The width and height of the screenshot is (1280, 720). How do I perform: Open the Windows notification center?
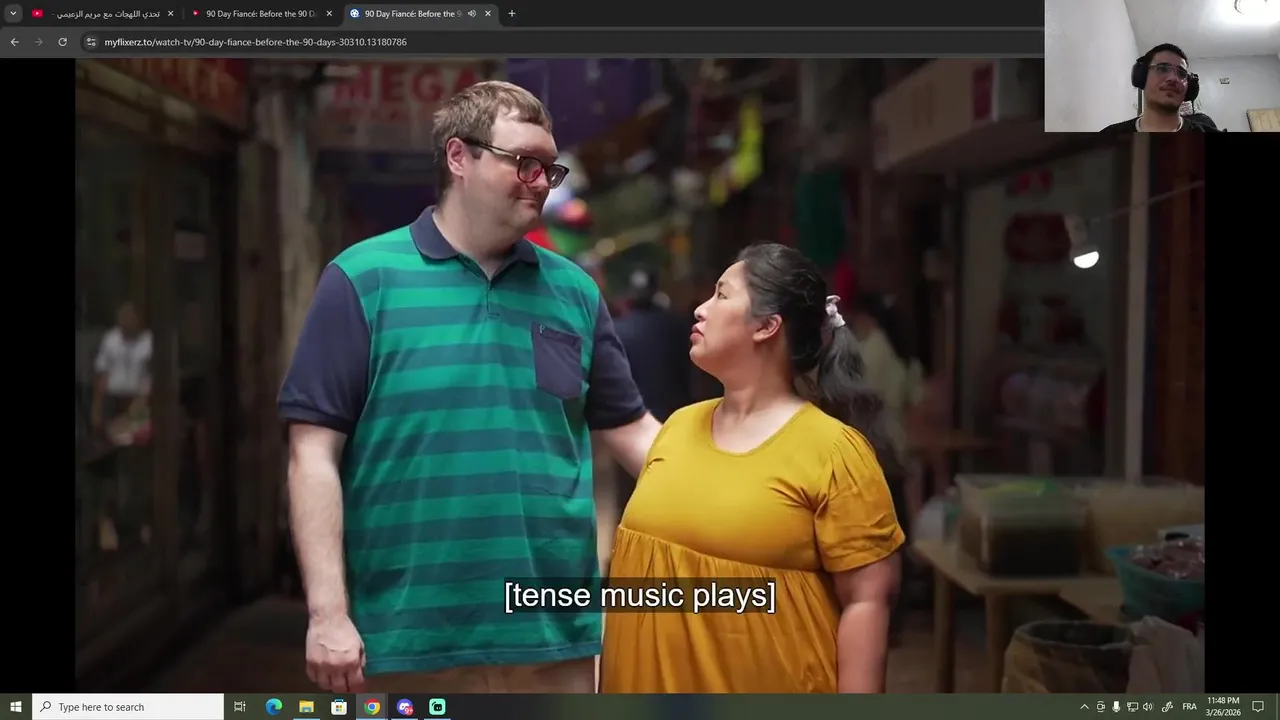point(1258,707)
